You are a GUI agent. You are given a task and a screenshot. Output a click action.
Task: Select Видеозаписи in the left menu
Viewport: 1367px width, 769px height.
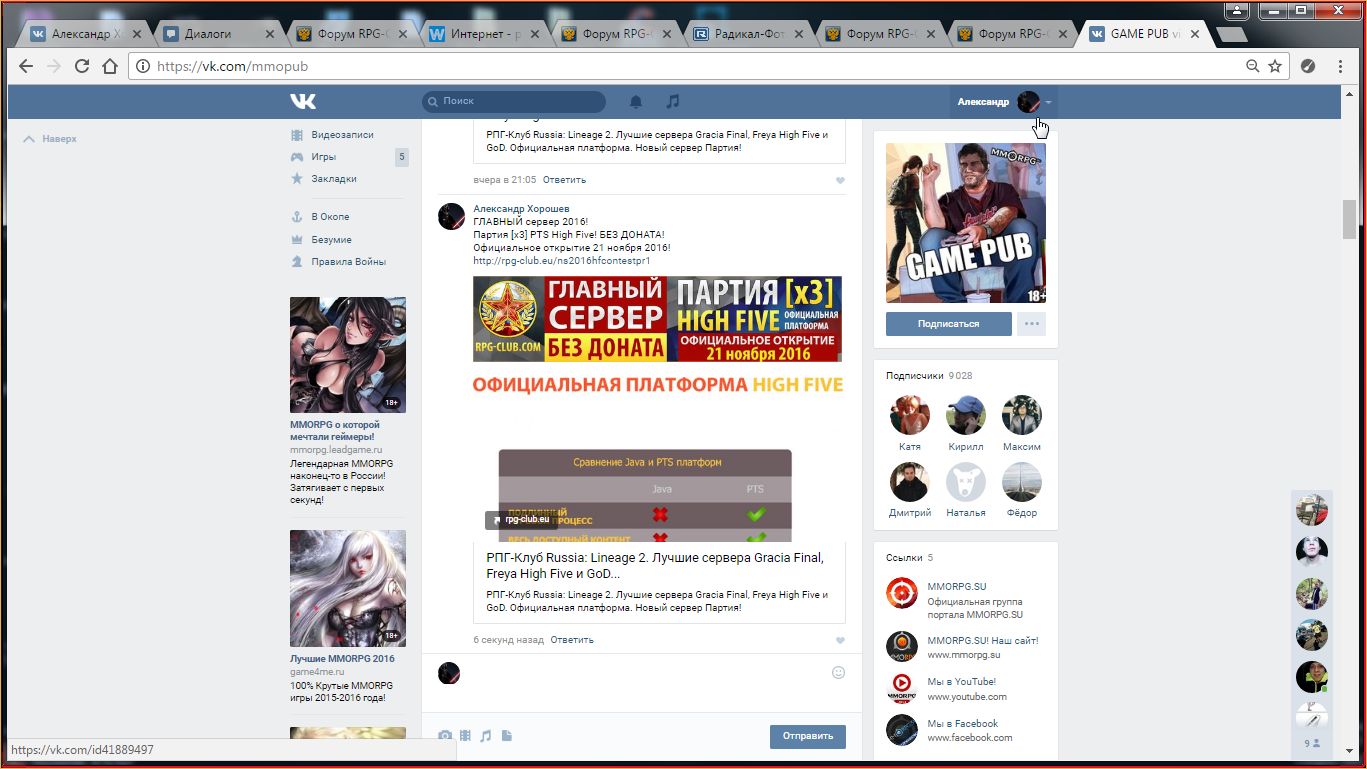pos(341,135)
